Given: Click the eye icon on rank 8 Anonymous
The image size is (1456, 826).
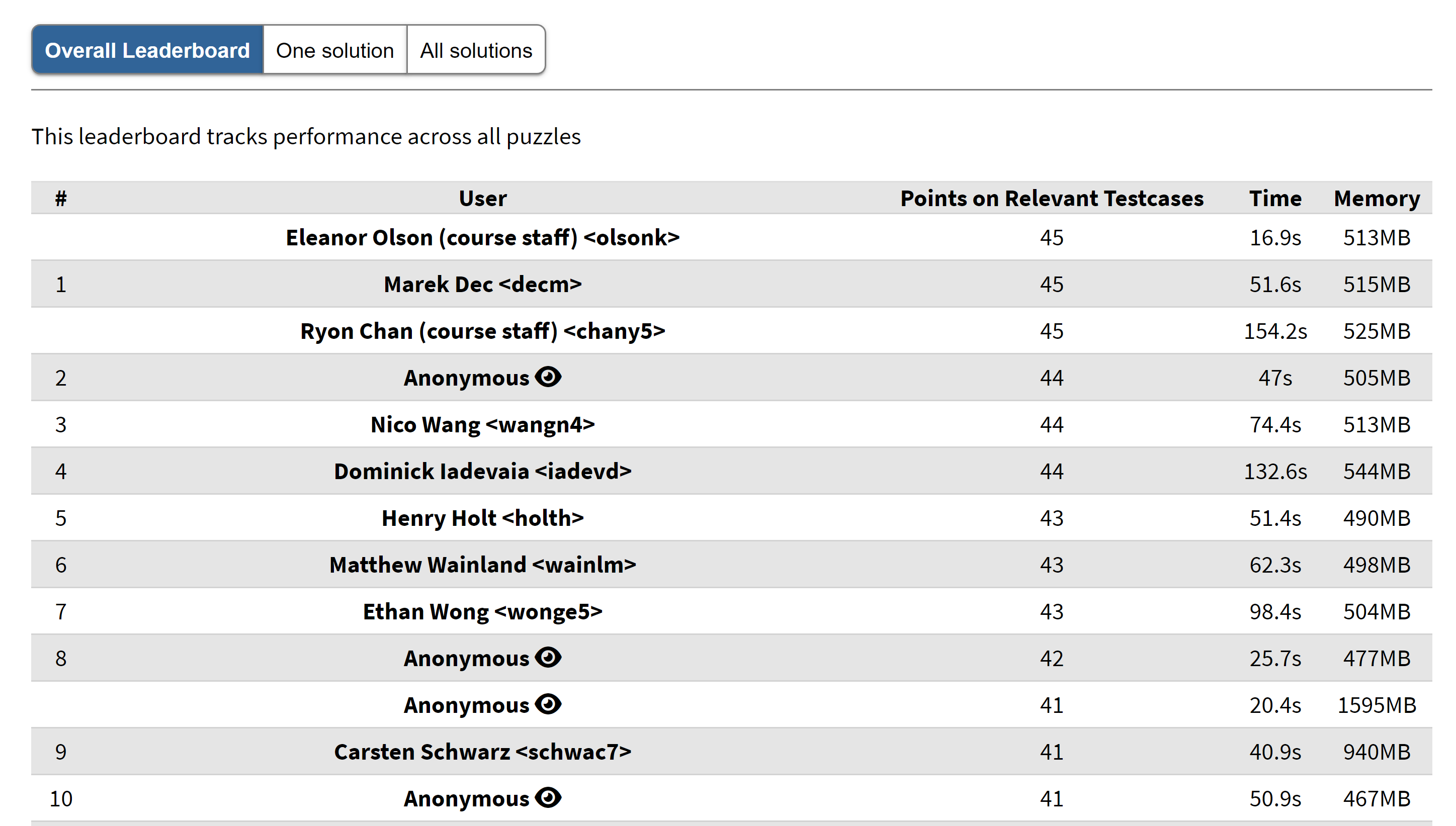Looking at the screenshot, I should pyautogui.click(x=548, y=657).
